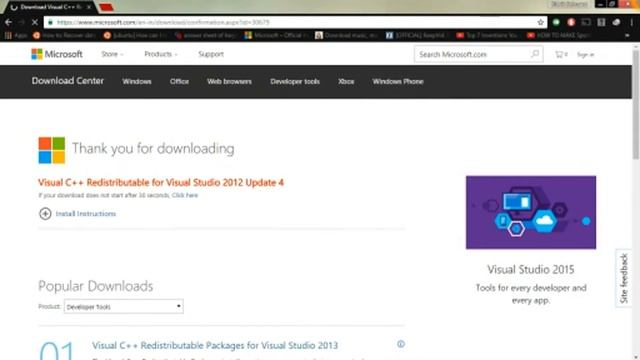Open Visual C++ Redistributable Packages for Visual Studio 2013
This screenshot has height=360, width=640.
pyautogui.click(x=215, y=345)
